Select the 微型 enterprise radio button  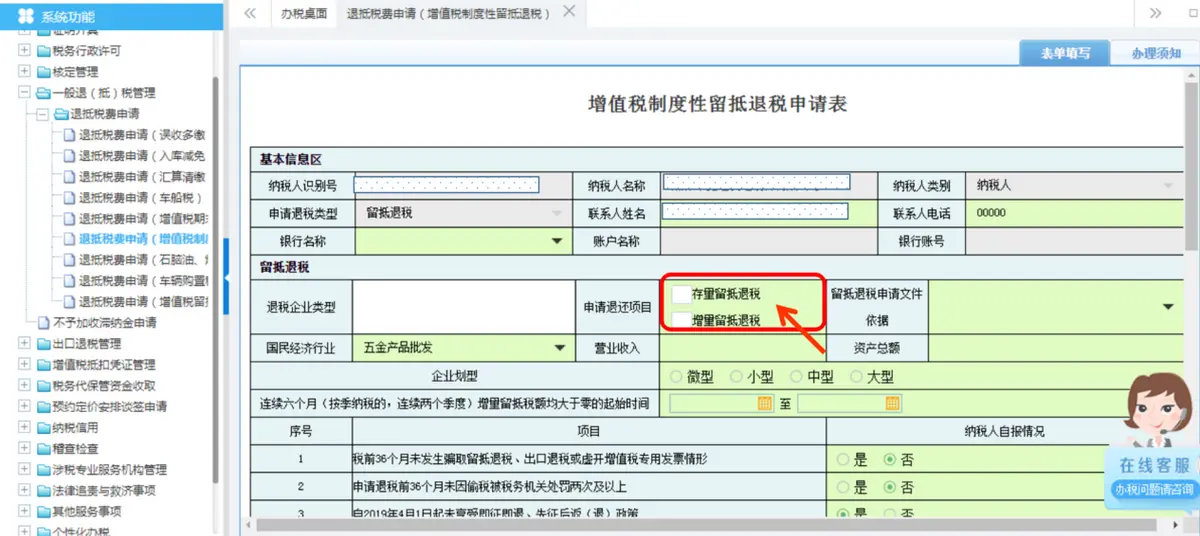coord(677,377)
